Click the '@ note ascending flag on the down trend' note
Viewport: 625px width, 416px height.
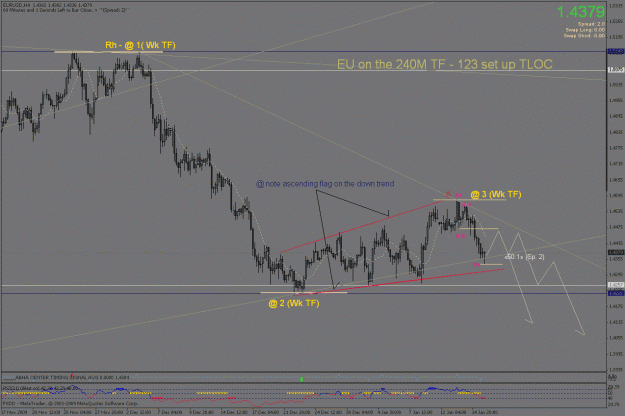(x=325, y=184)
